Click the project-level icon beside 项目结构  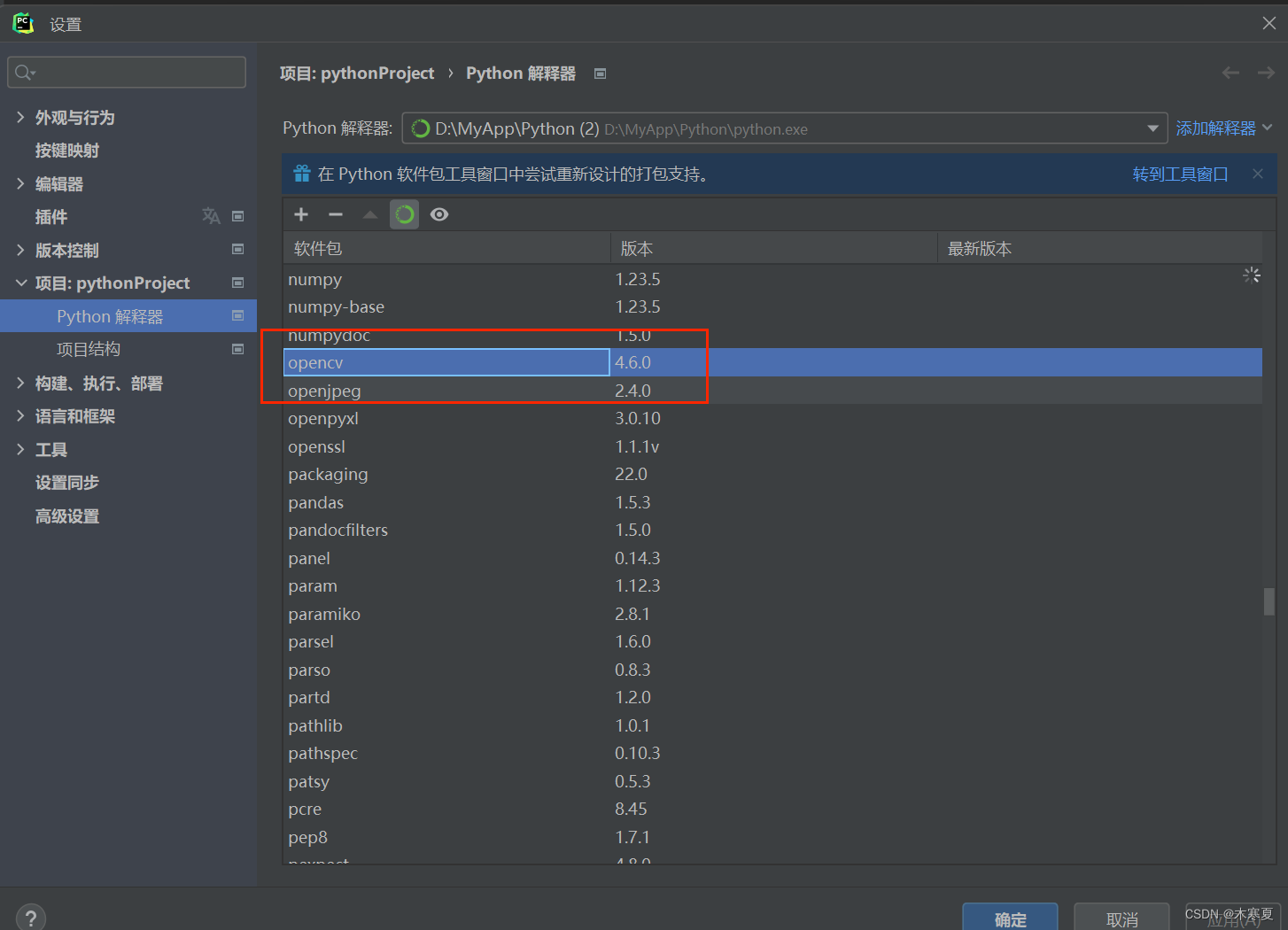(237, 349)
